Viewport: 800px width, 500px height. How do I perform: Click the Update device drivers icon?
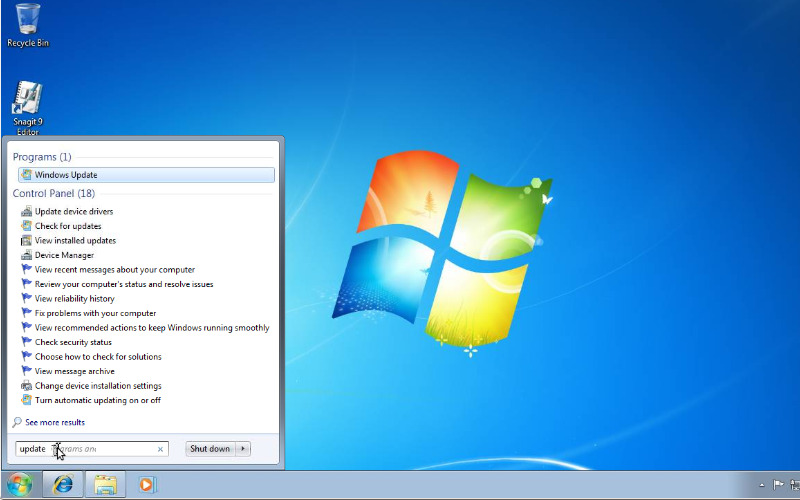coord(26,211)
